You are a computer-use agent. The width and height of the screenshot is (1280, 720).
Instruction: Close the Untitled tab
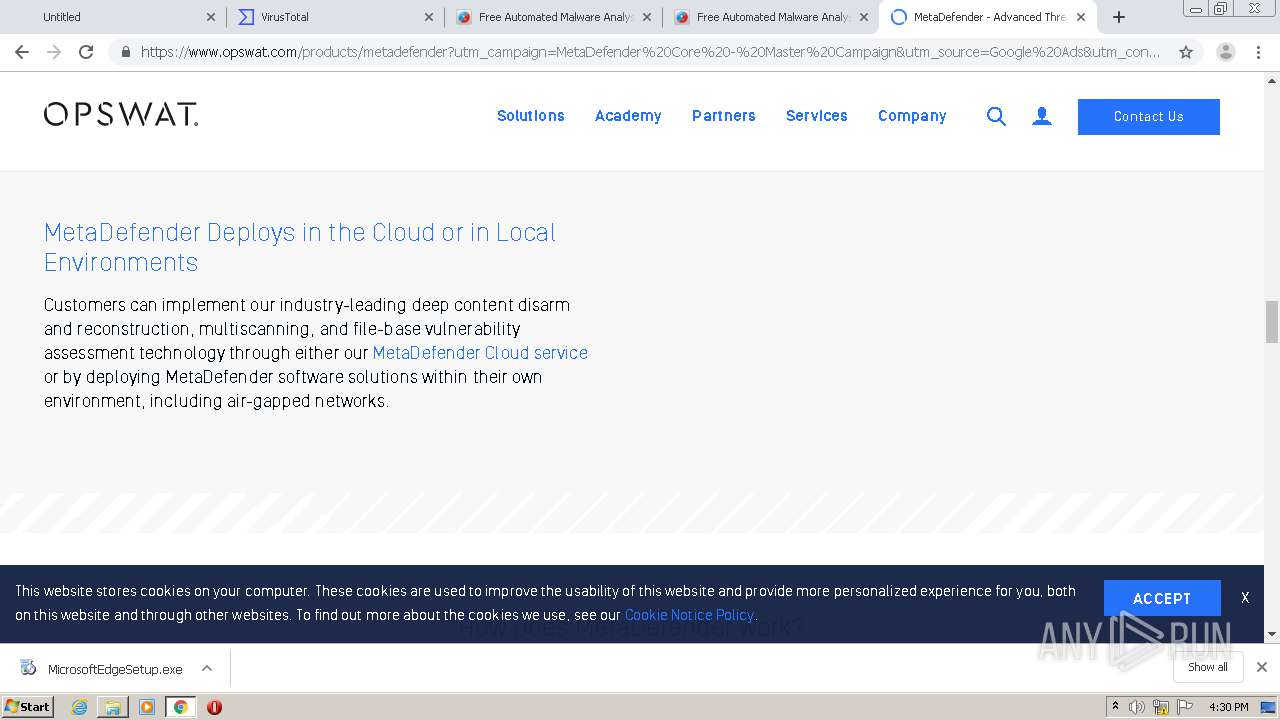click(x=211, y=17)
